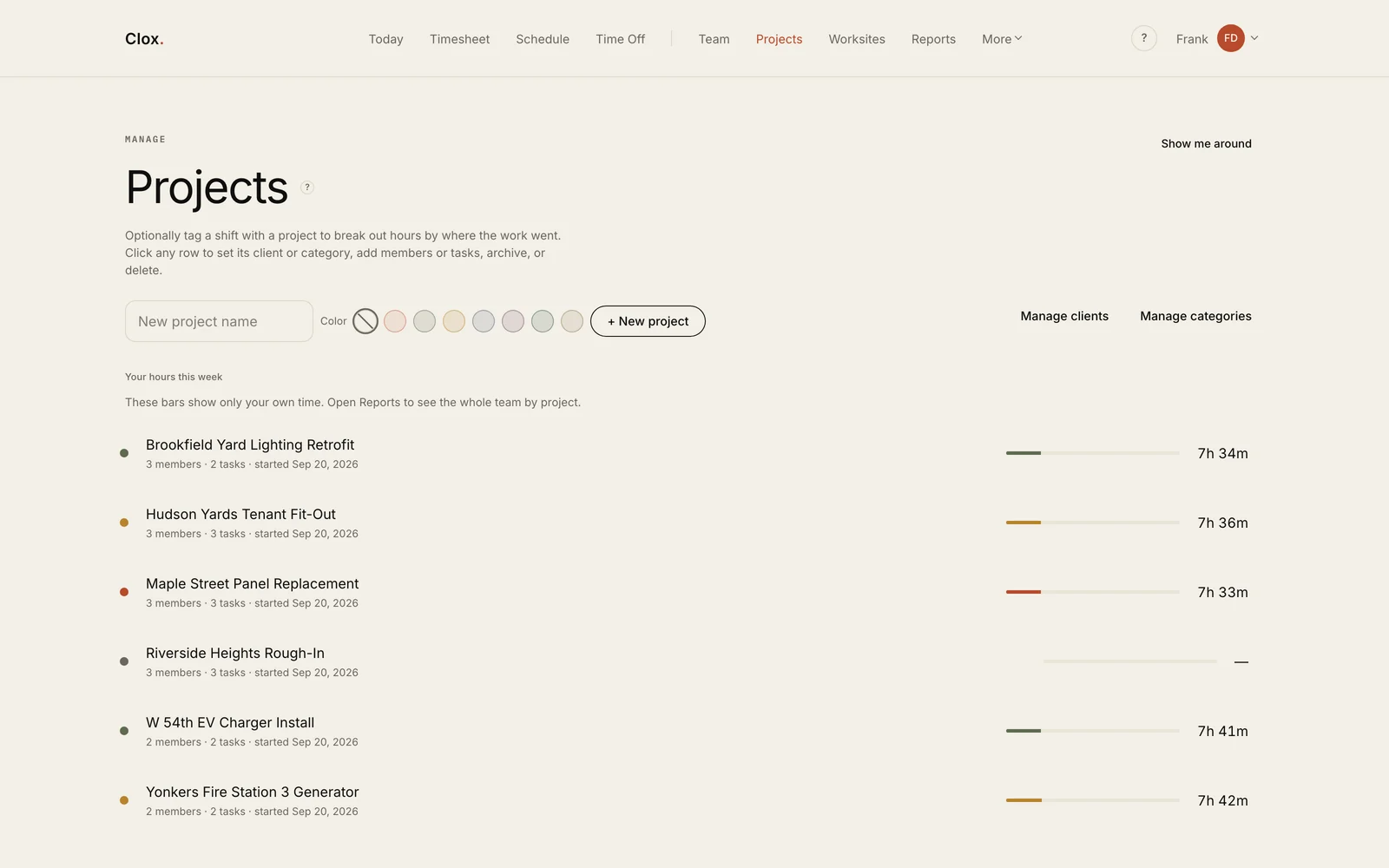
Task: Go to the Reports tab
Action: (x=933, y=39)
